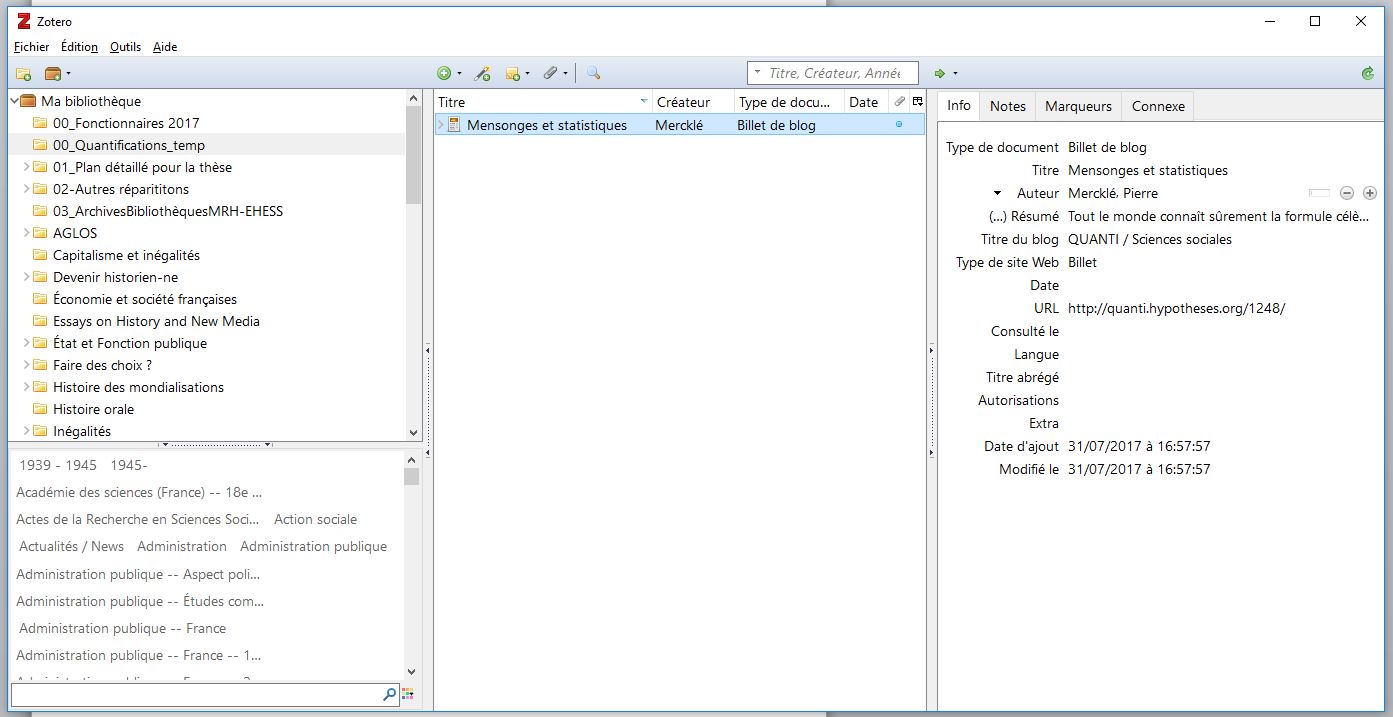Toggle the author name single-field switch
The image size is (1393, 717).
coord(1319,193)
